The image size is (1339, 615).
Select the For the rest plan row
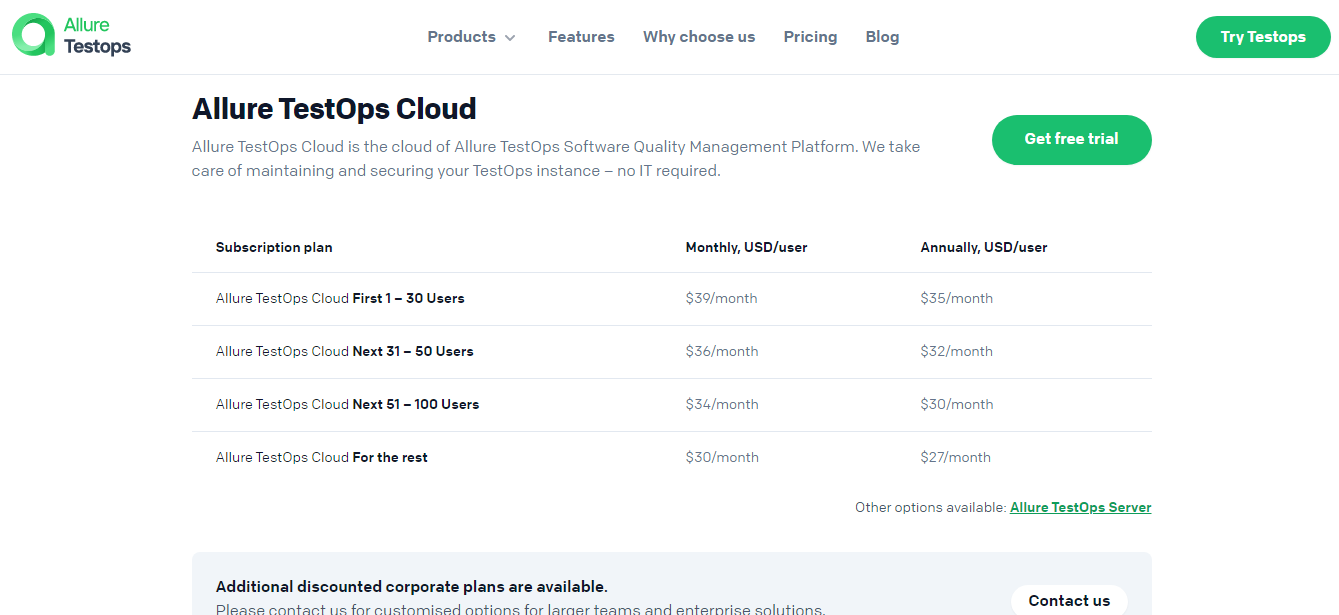321,457
